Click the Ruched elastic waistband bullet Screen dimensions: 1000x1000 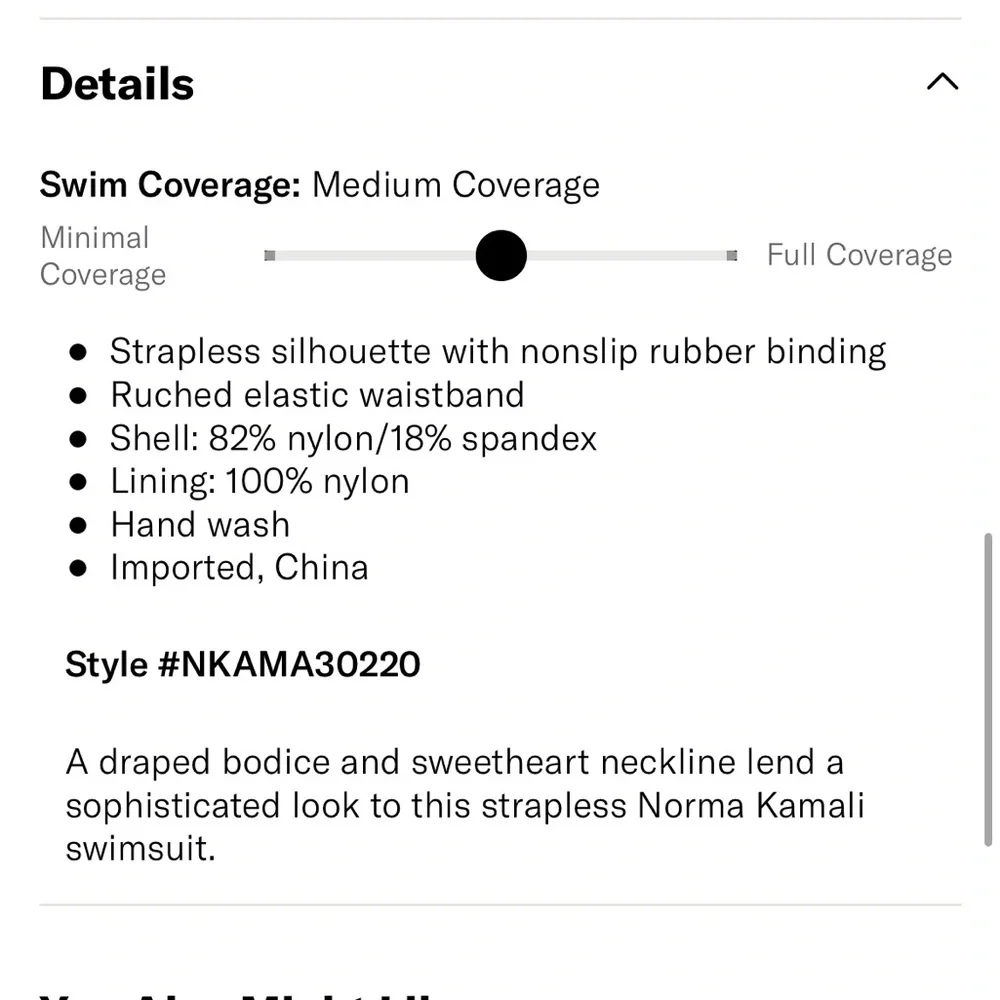tap(317, 395)
